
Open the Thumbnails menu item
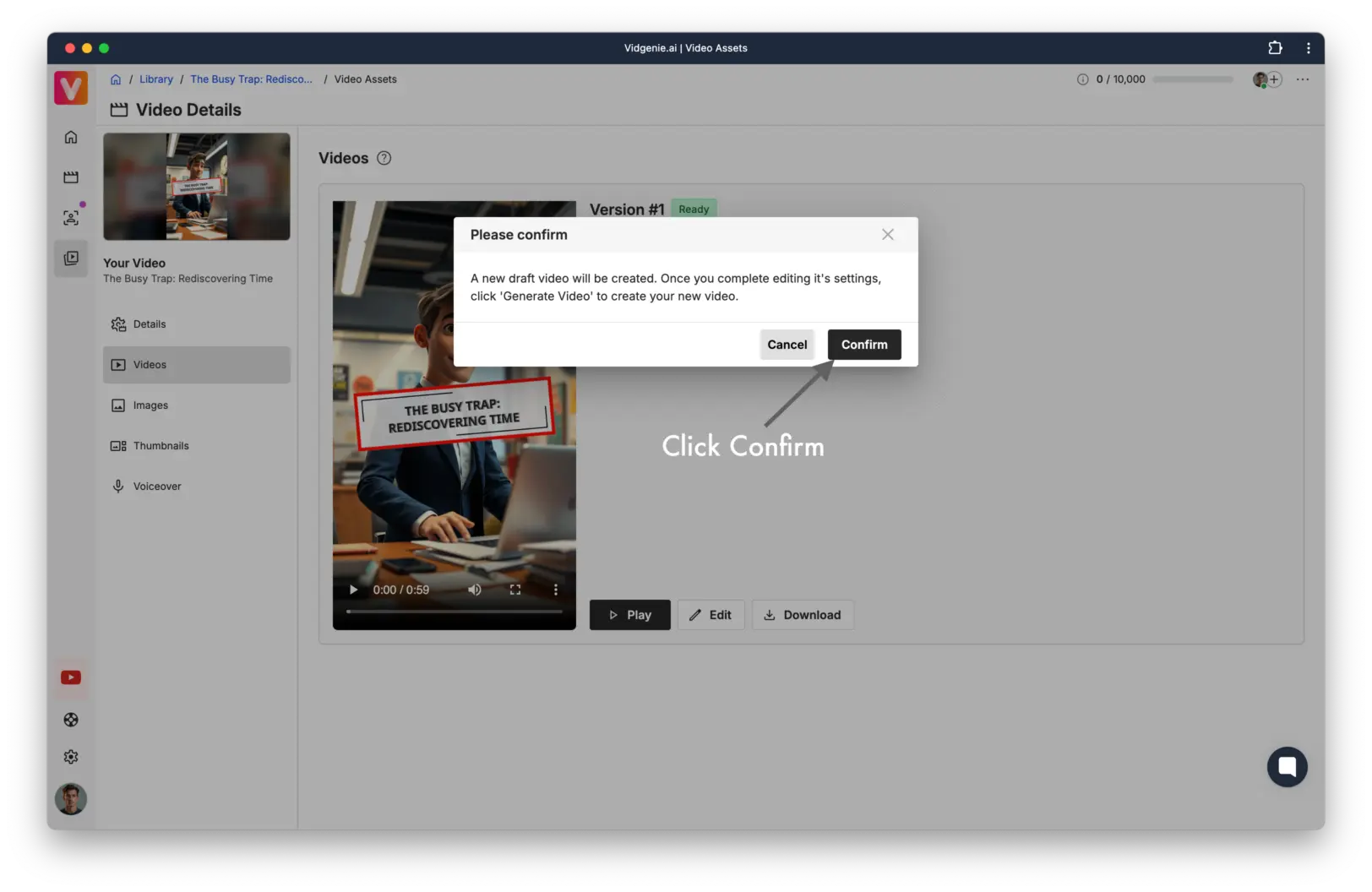click(x=197, y=446)
